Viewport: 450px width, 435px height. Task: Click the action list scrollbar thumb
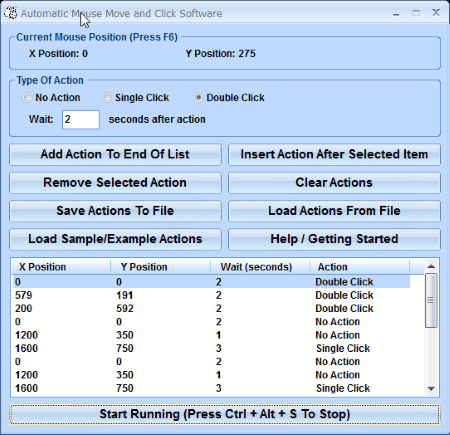point(431,300)
